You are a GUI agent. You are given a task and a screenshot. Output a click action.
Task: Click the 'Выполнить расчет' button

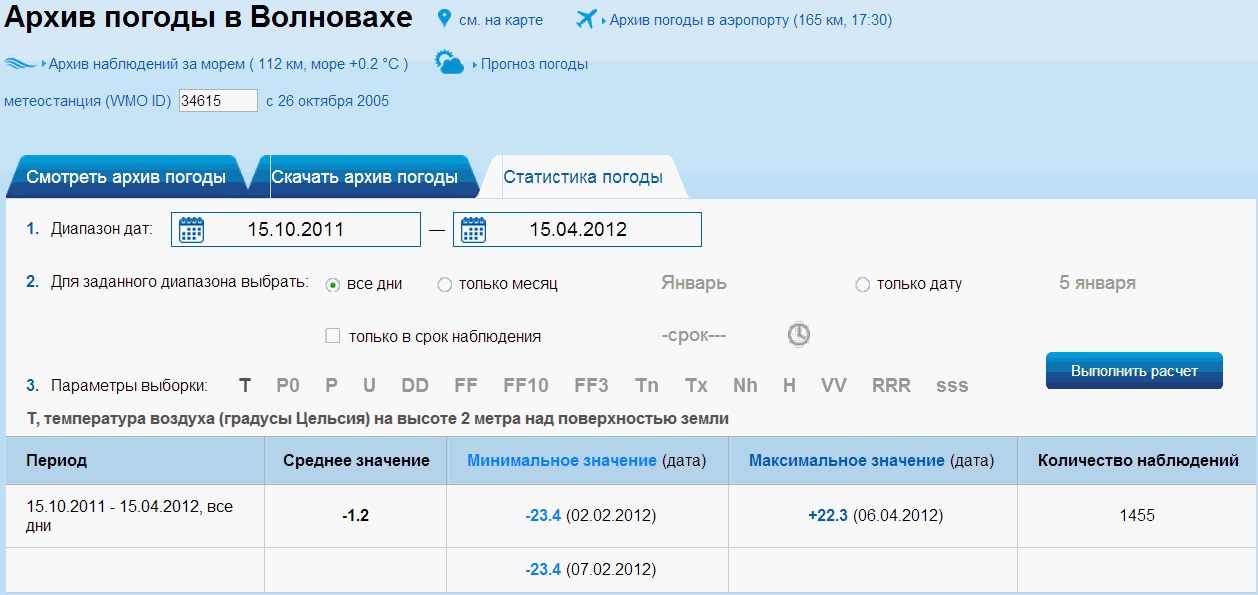pyautogui.click(x=1134, y=370)
